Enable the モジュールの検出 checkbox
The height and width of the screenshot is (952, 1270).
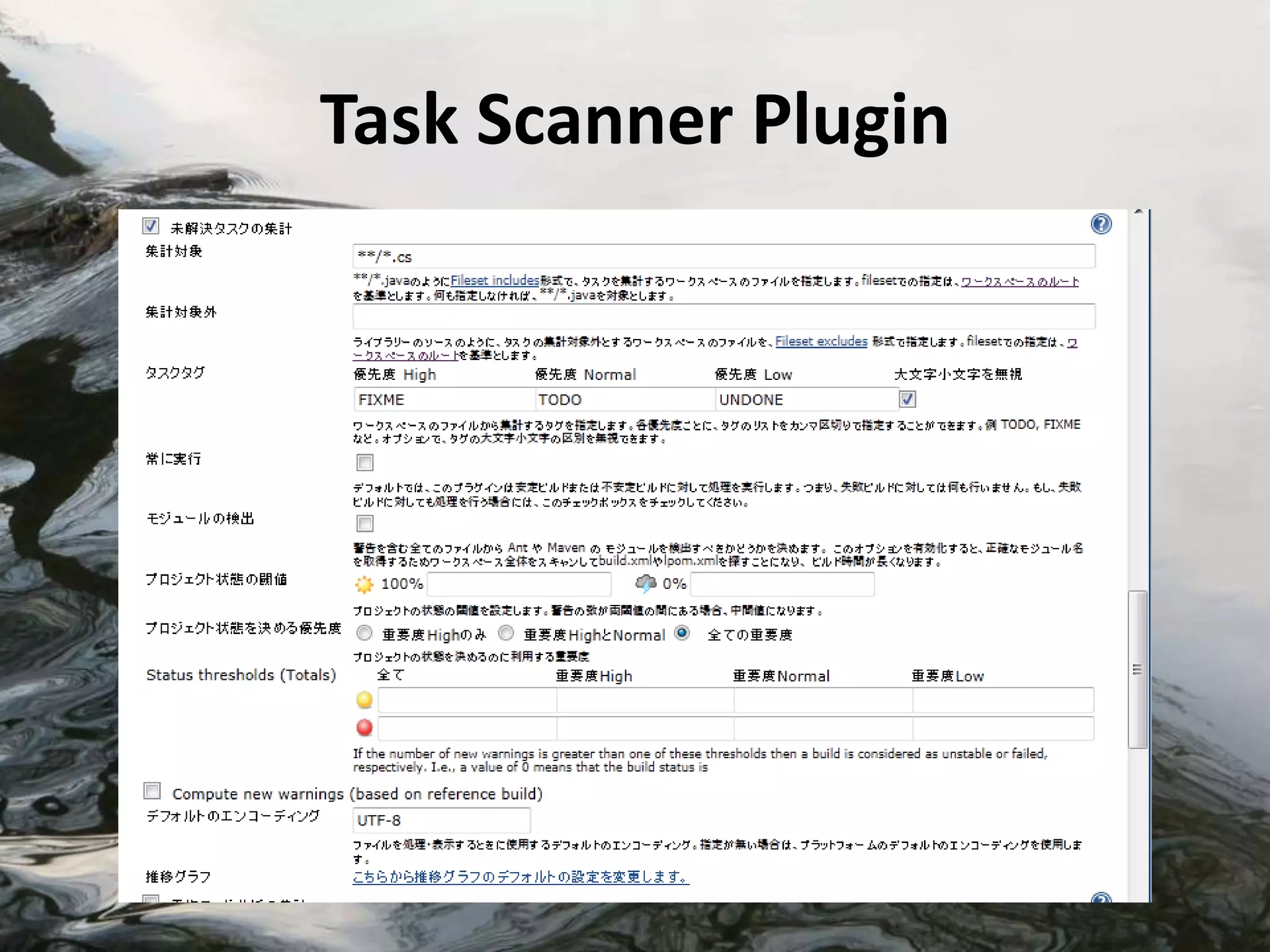pyautogui.click(x=365, y=523)
